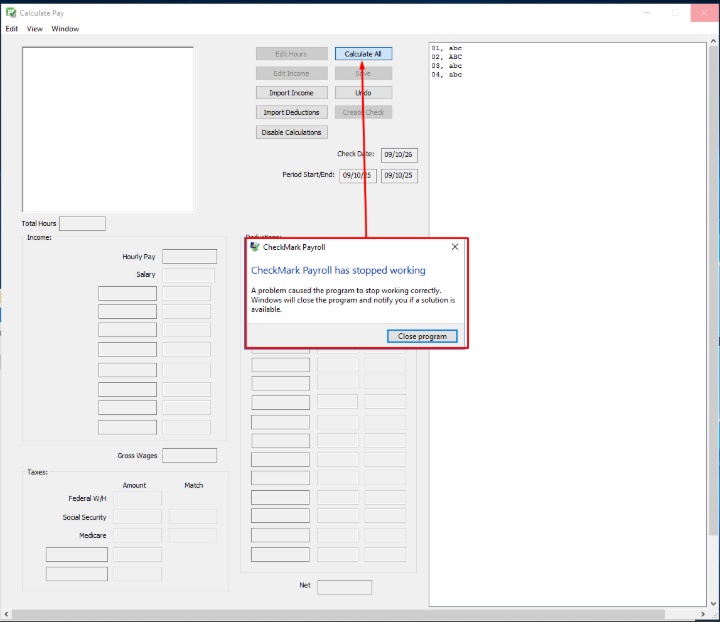This screenshot has width=720, height=622.
Task: Click the Gross Wages field
Action: click(189, 455)
